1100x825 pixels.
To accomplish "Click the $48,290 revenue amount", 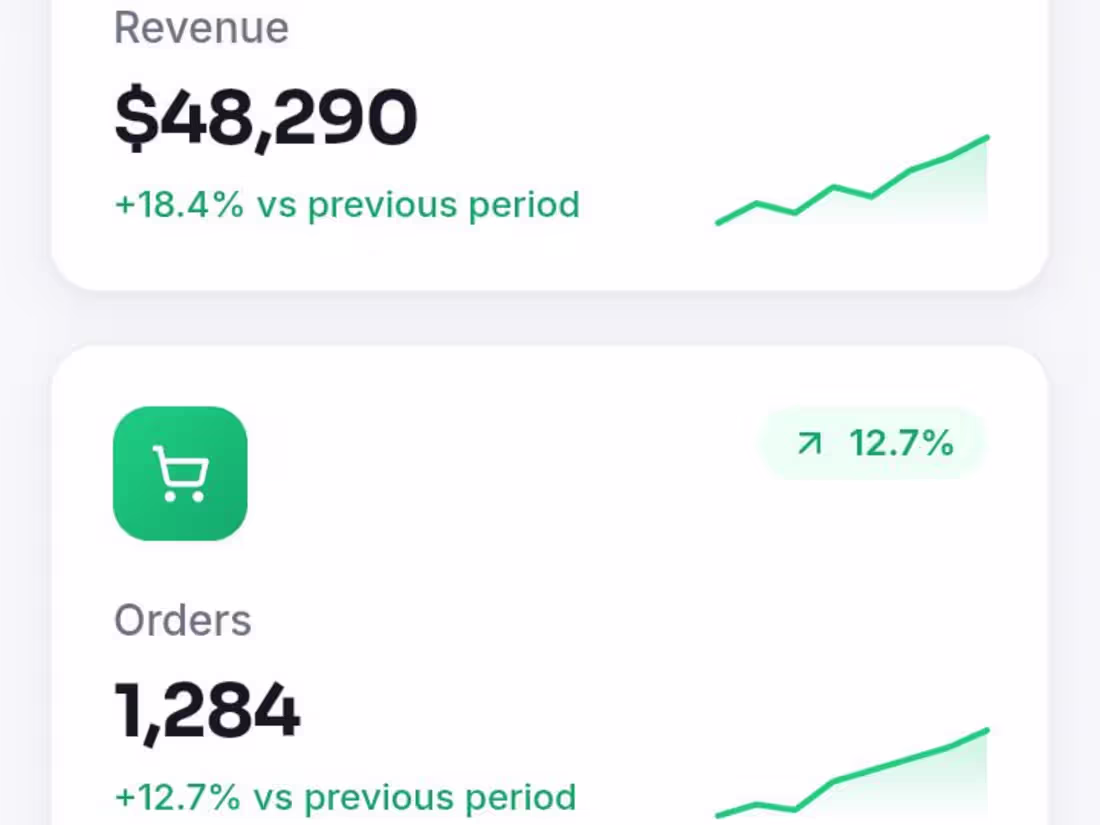I will click(x=266, y=118).
